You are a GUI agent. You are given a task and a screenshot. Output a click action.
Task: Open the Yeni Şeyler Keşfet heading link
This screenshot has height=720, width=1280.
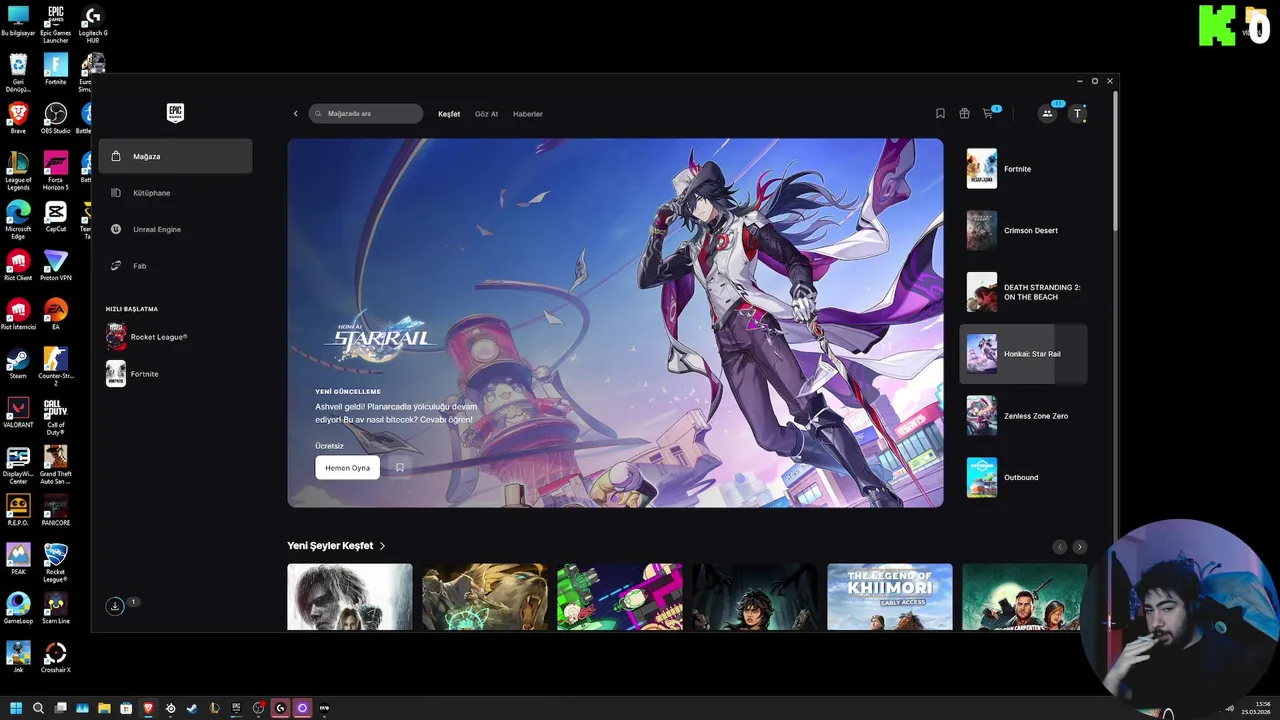coord(336,546)
